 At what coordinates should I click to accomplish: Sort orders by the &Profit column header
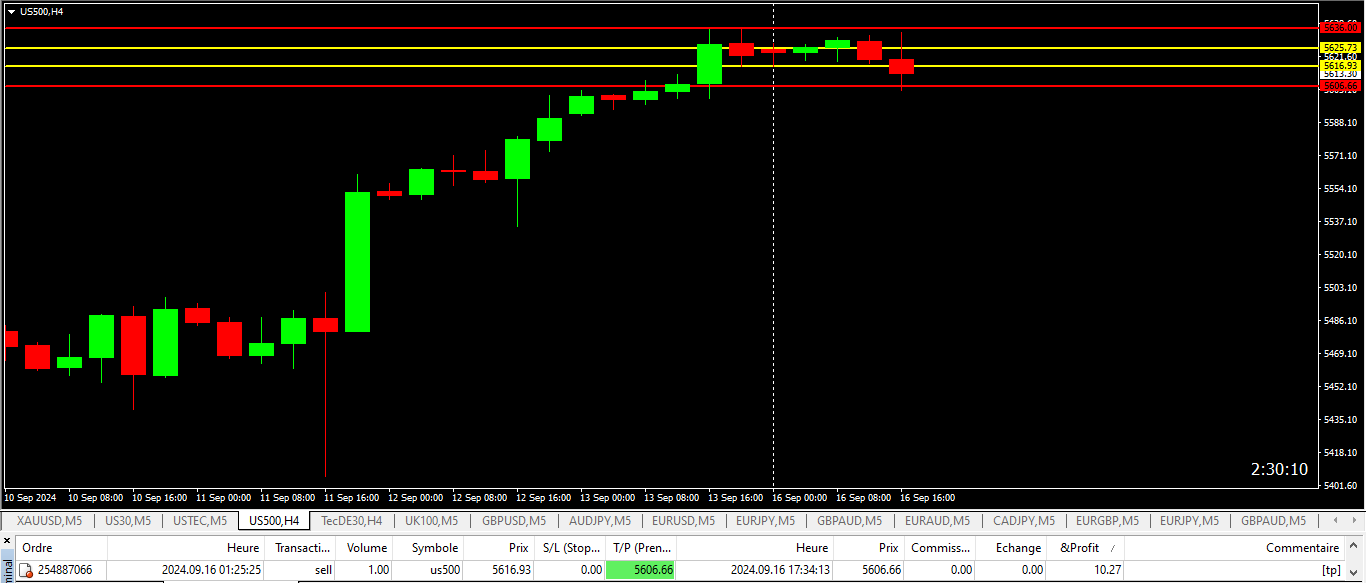click(1079, 548)
